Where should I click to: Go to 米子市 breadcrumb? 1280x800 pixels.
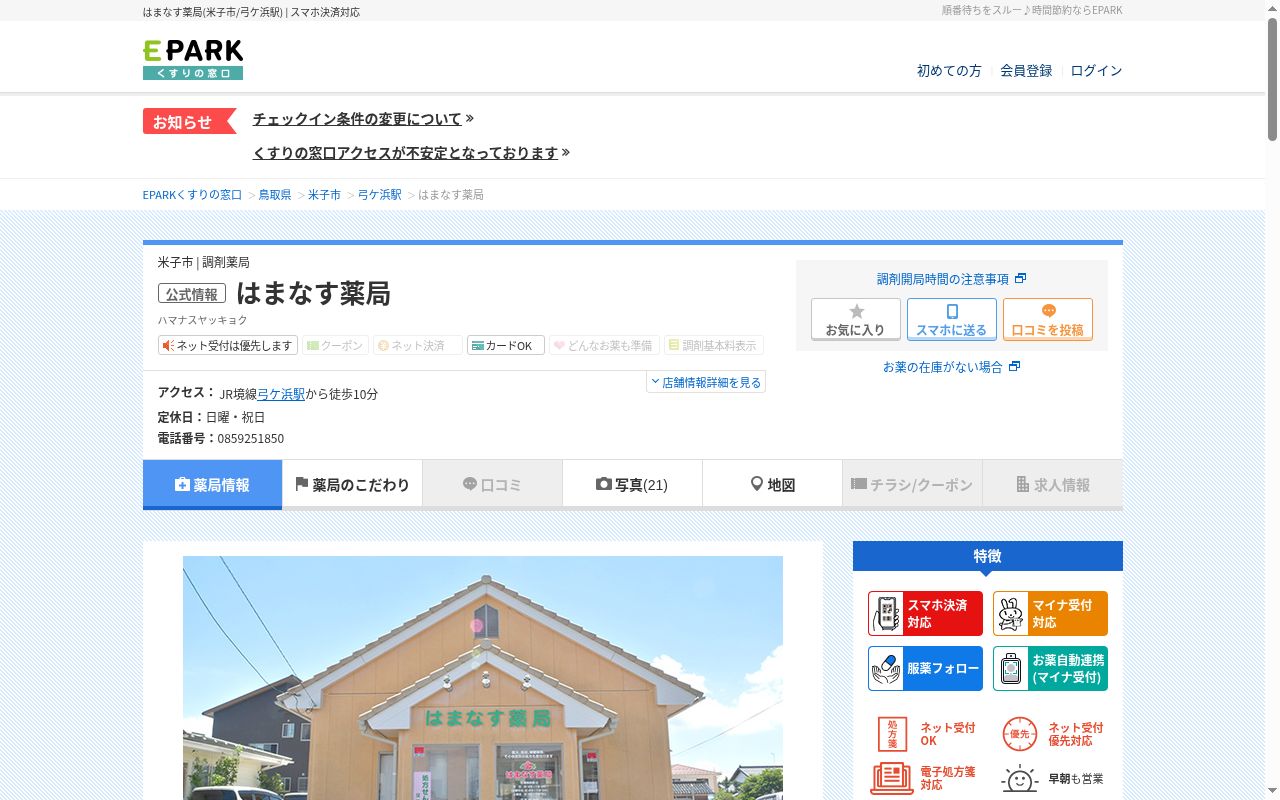point(324,195)
